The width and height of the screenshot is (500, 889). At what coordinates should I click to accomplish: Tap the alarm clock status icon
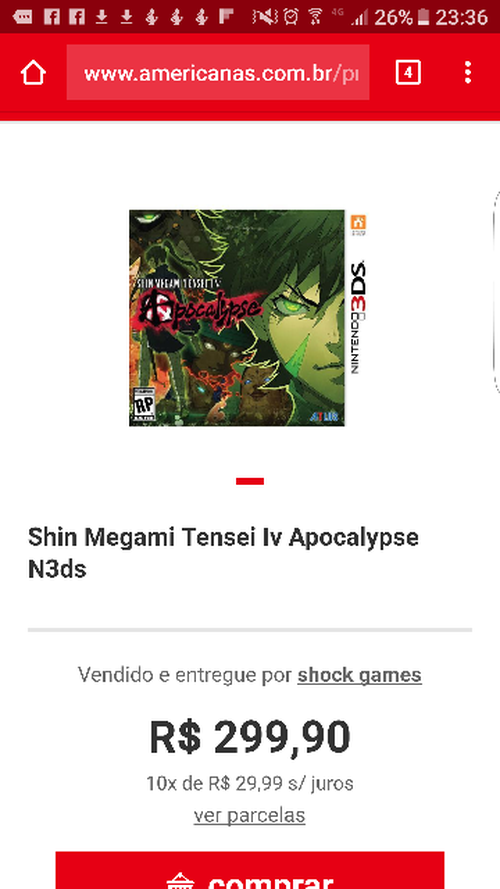[x=291, y=17]
